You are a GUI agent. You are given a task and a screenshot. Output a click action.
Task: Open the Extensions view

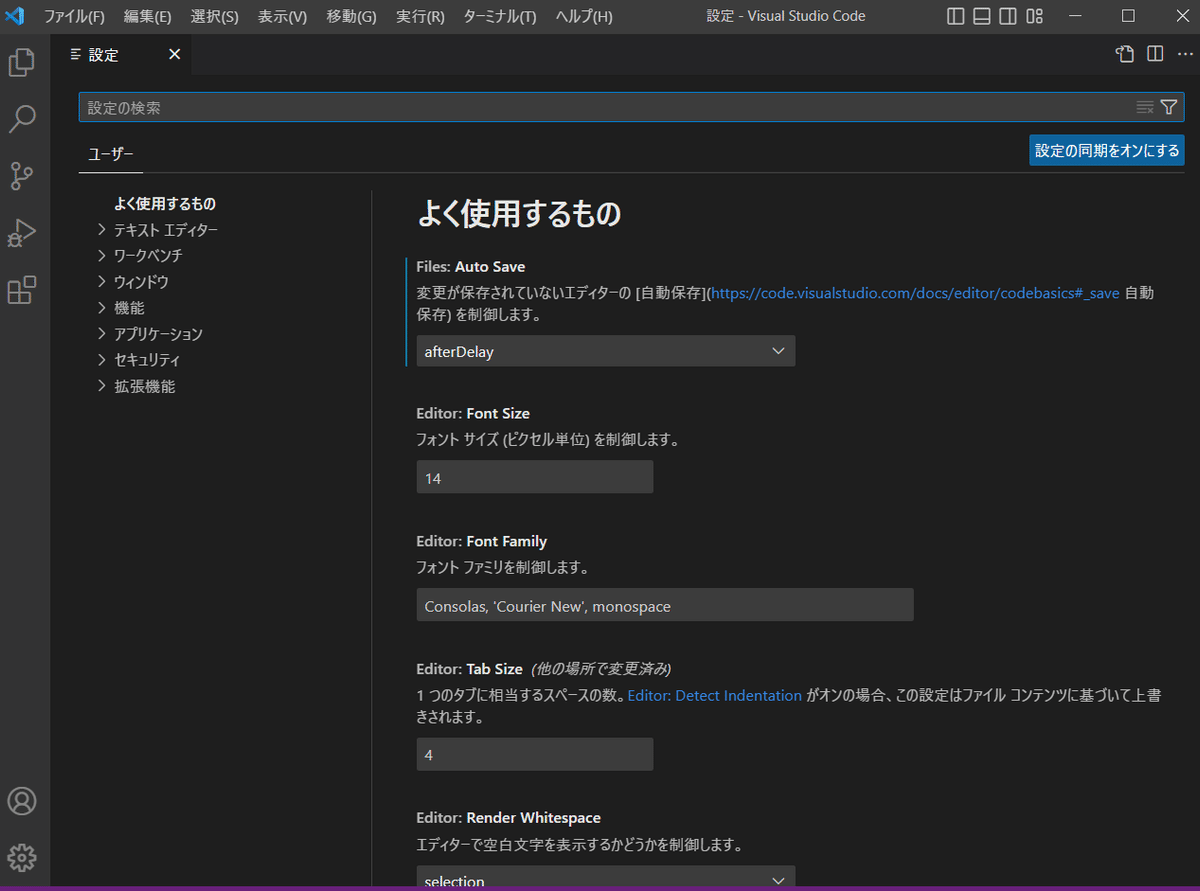[22, 290]
